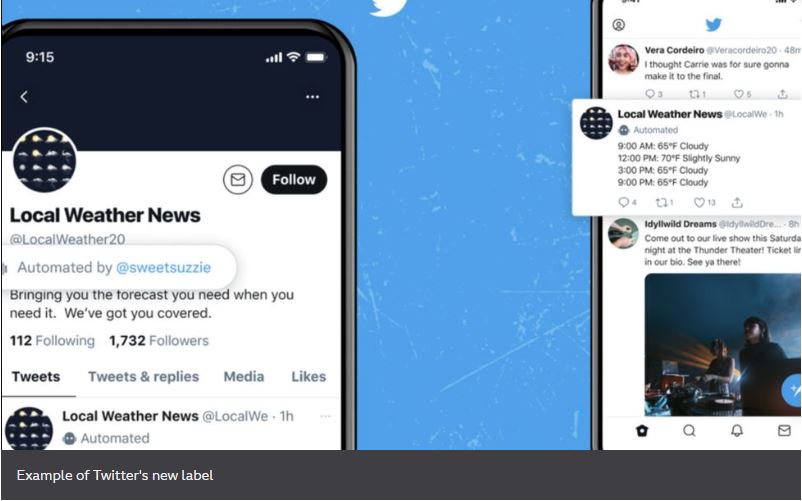This screenshot has height=501, width=802.
Task: Open account profile icon at feed top
Action: click(x=619, y=25)
